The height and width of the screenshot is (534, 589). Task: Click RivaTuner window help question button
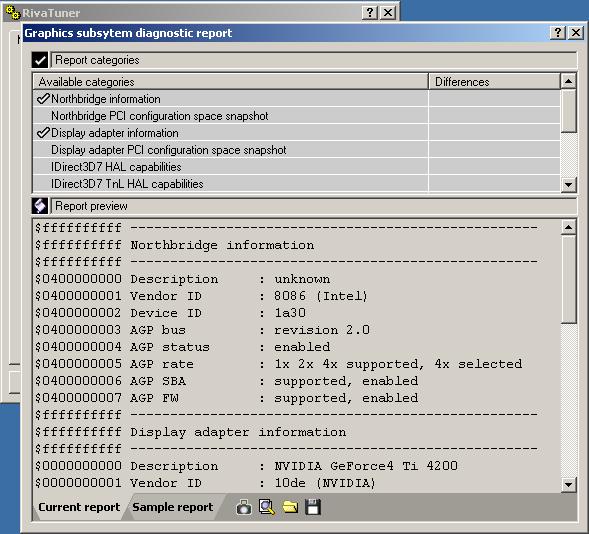point(370,13)
